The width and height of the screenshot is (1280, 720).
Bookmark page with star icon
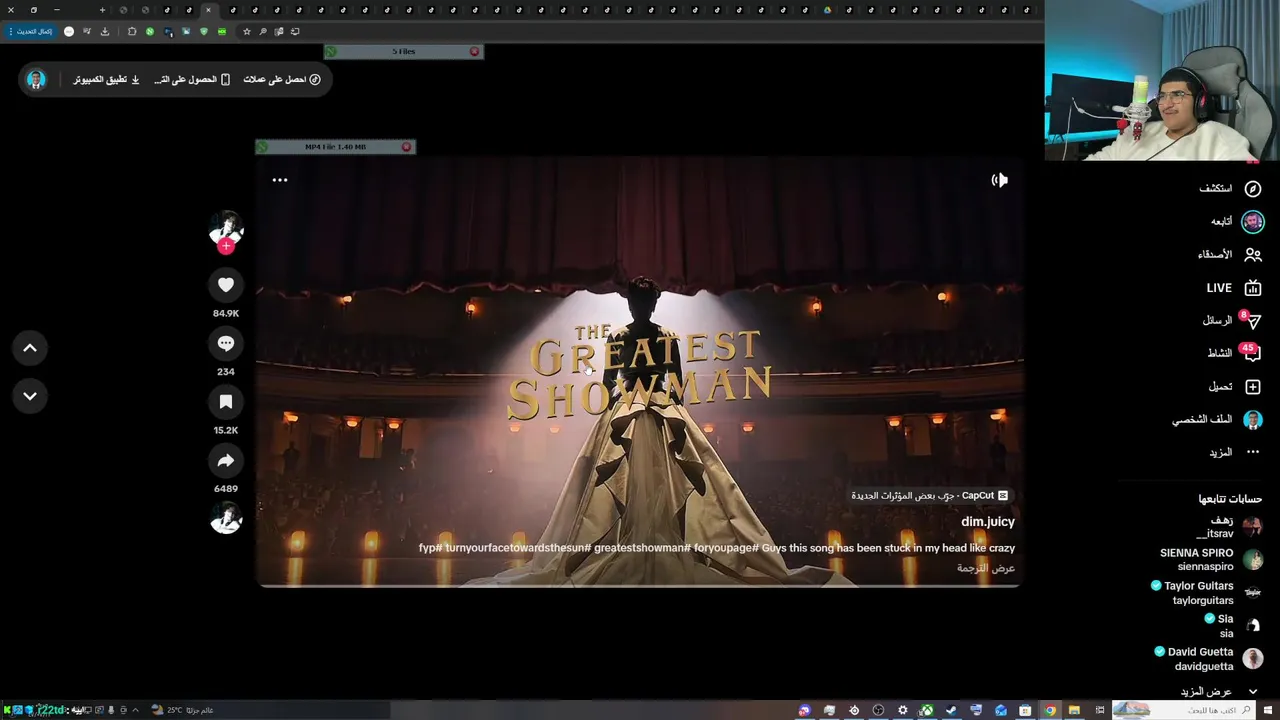[247, 31]
